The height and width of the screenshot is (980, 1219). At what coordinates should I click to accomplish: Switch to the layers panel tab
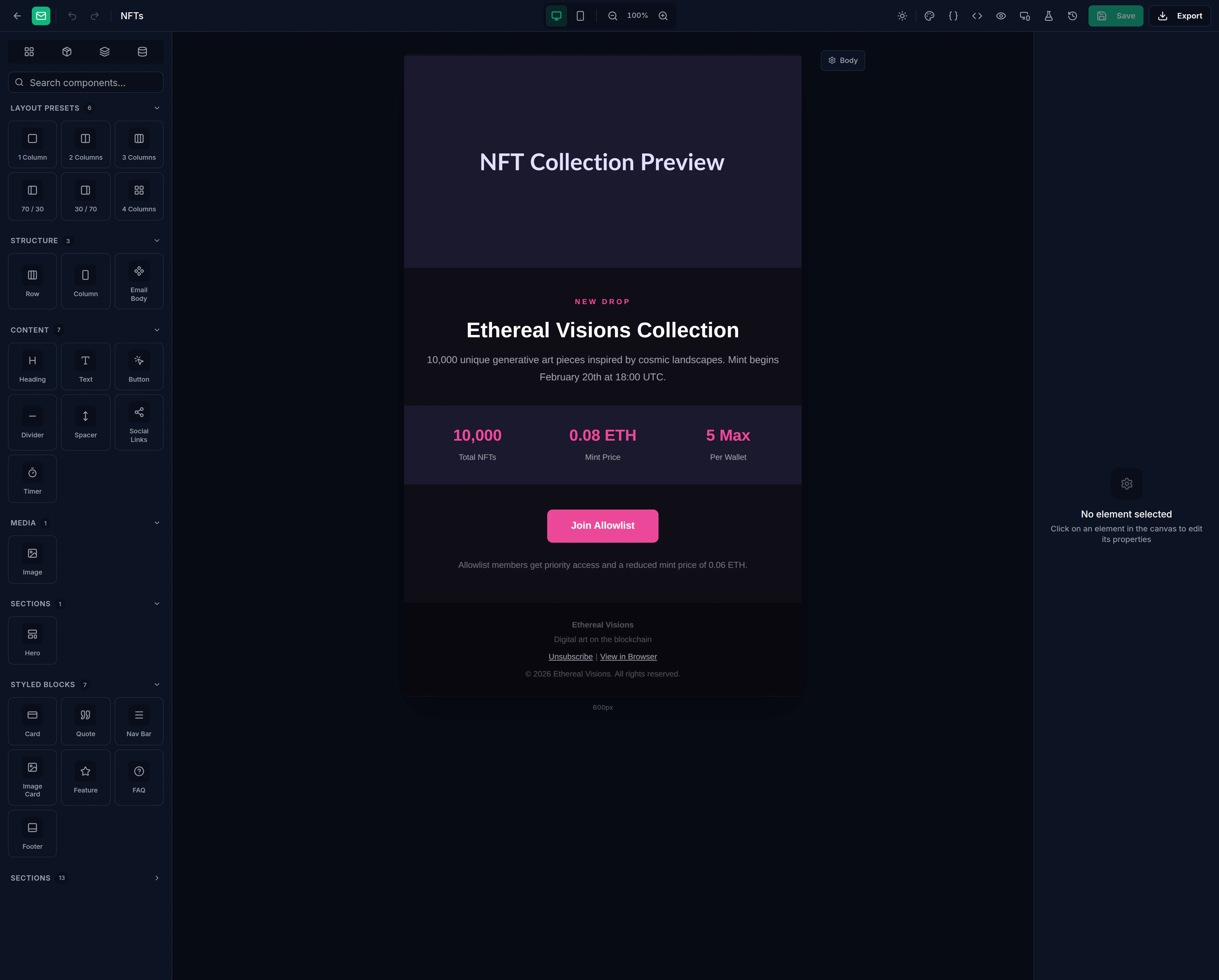(104, 51)
